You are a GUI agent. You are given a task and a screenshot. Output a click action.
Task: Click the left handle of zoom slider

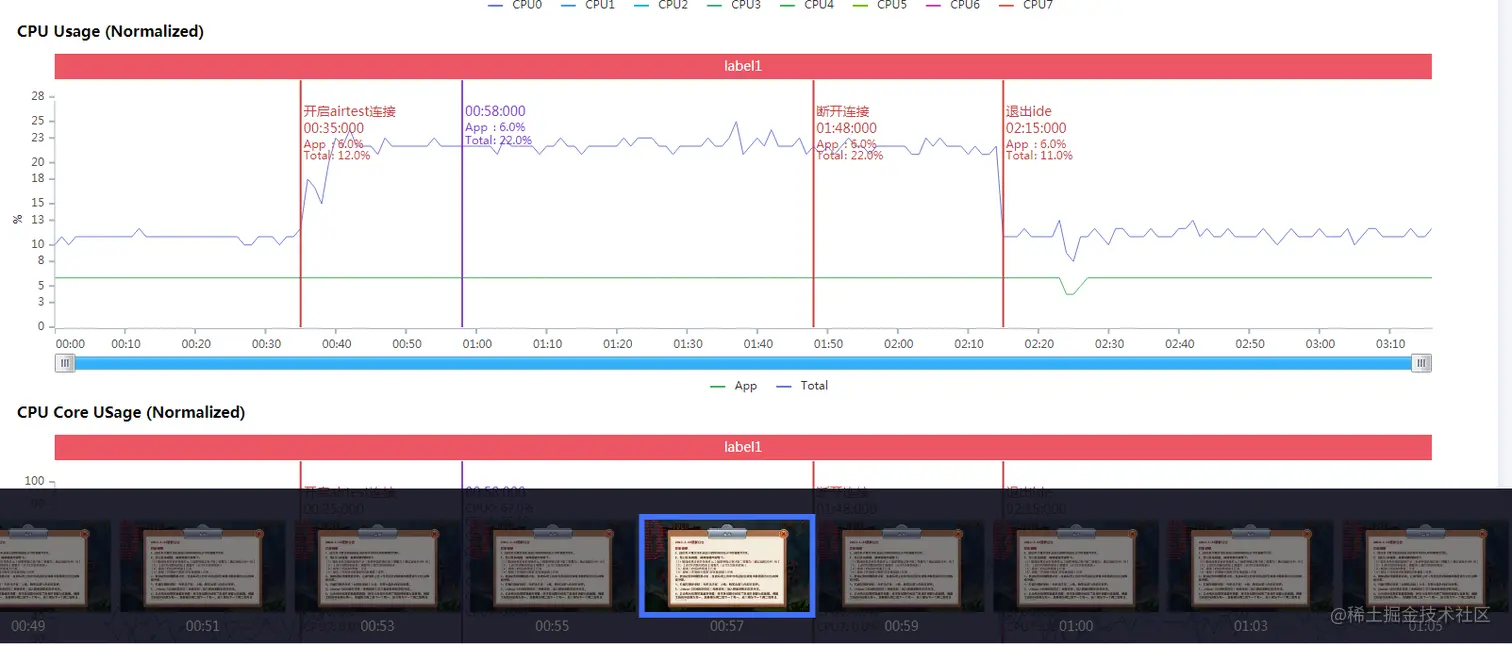click(x=65, y=363)
